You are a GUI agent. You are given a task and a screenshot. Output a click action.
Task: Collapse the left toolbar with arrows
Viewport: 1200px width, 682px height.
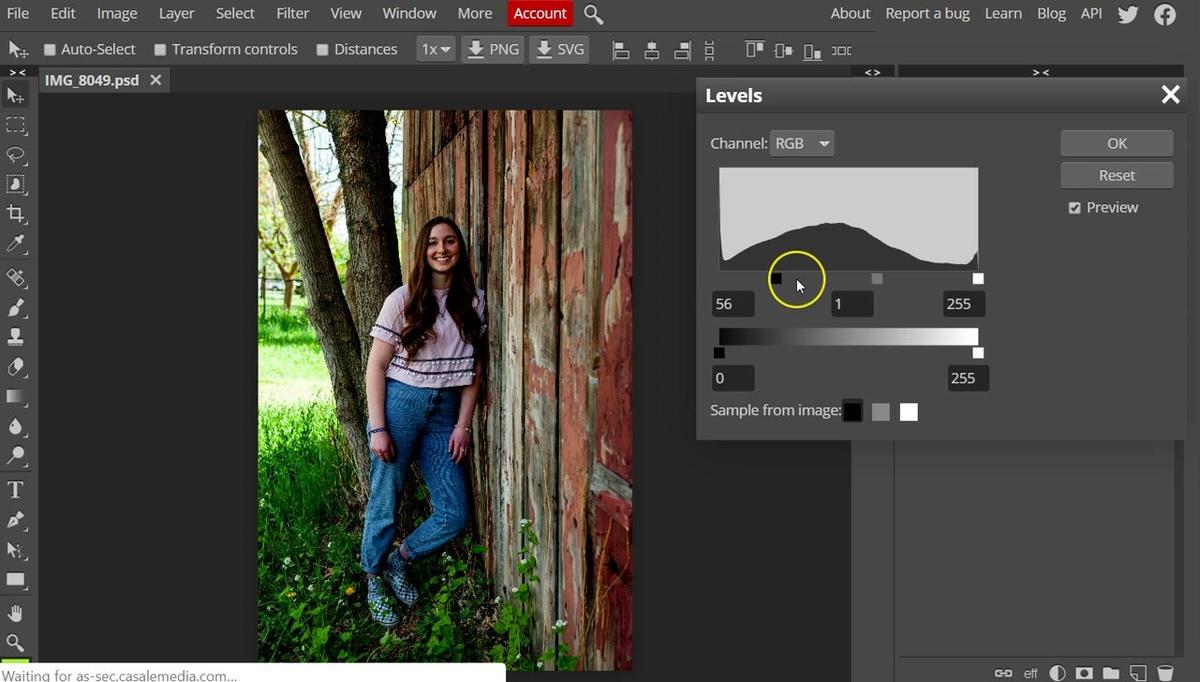pyautogui.click(x=18, y=73)
